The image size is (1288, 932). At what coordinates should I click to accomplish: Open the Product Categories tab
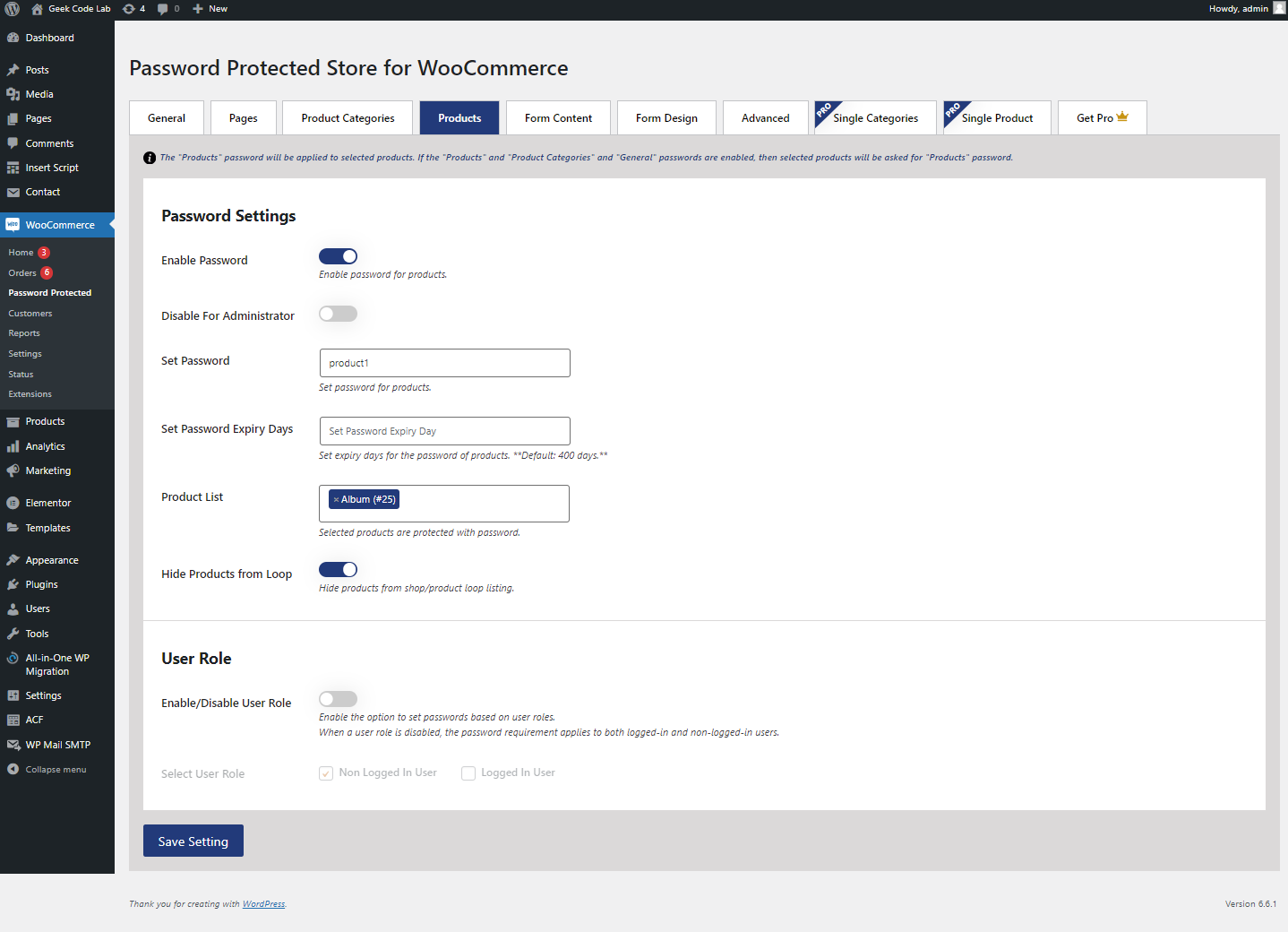tap(348, 118)
